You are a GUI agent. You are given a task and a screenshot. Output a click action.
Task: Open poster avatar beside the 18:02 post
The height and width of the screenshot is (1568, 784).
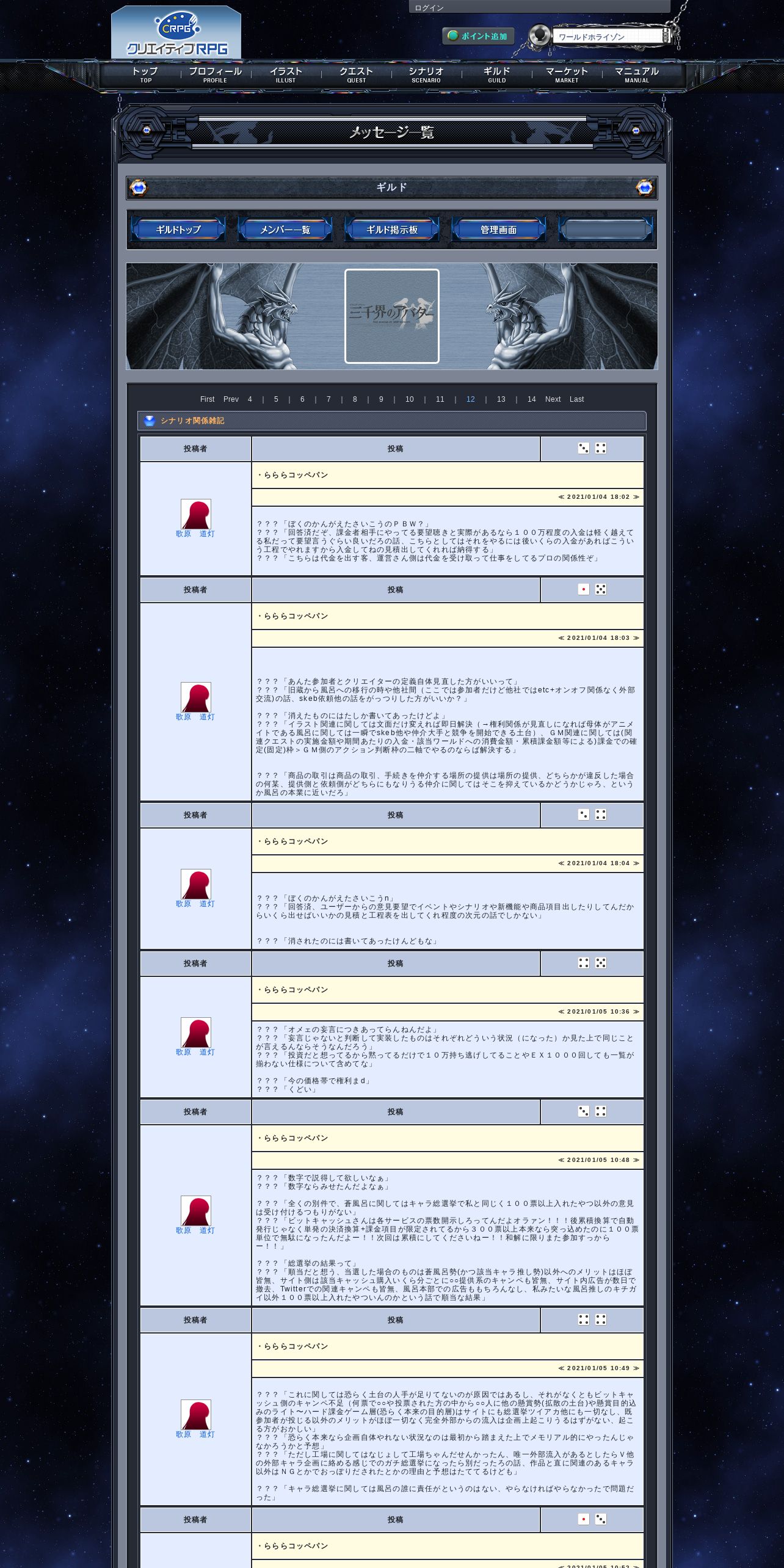click(x=196, y=514)
